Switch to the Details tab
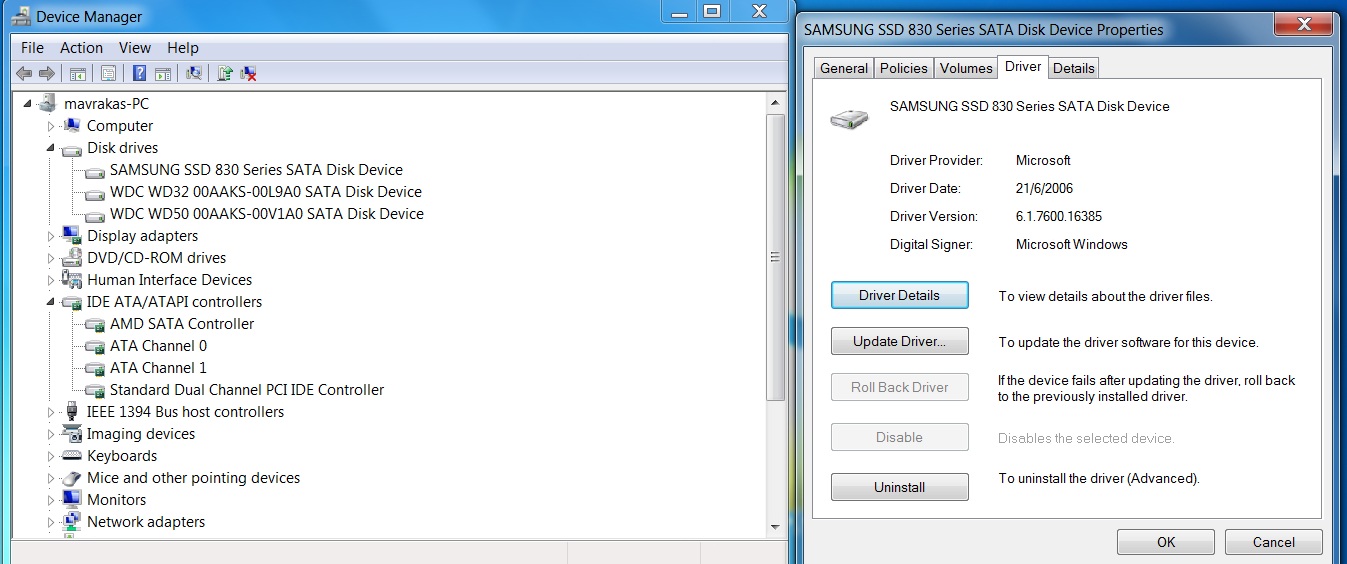Screen dimensions: 1347x564 click(x=1074, y=68)
